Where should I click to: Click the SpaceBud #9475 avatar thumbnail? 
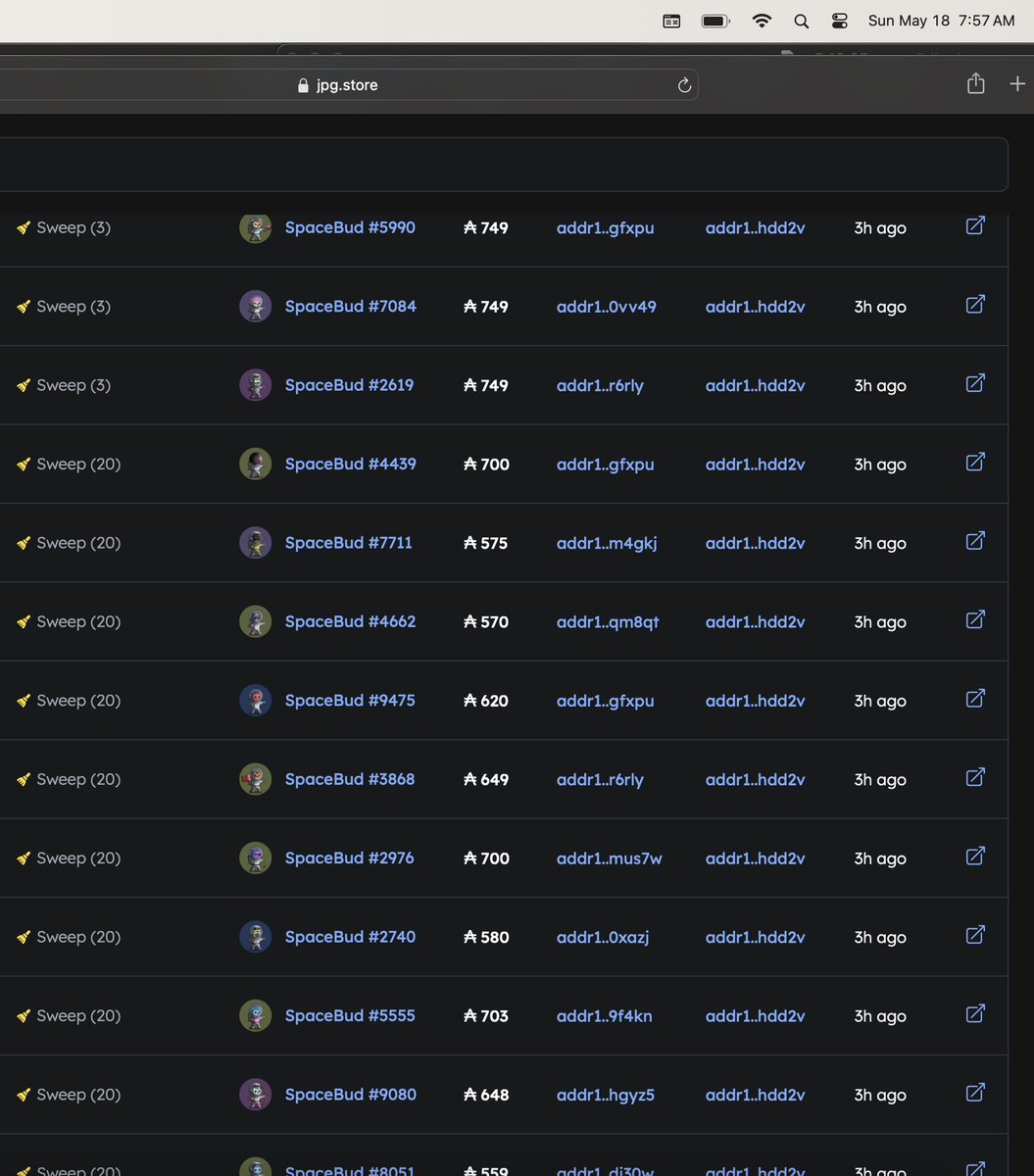256,701
